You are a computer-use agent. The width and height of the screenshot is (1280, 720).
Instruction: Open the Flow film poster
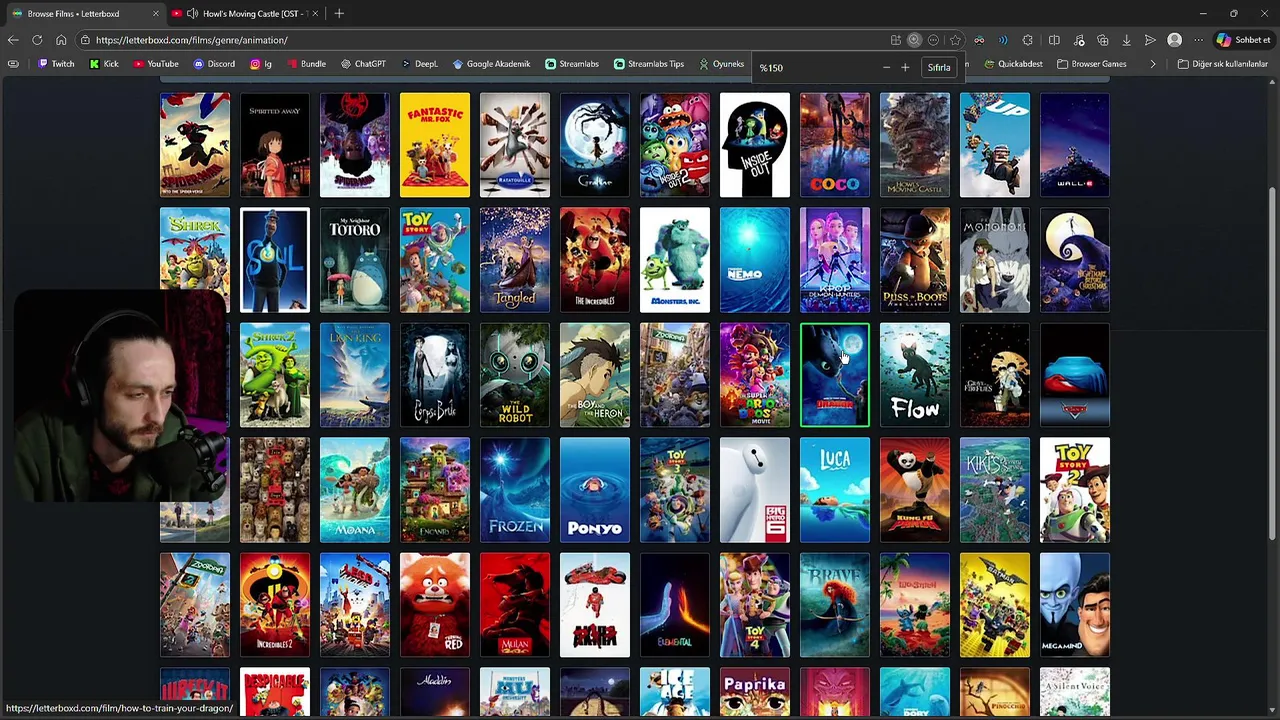point(915,375)
